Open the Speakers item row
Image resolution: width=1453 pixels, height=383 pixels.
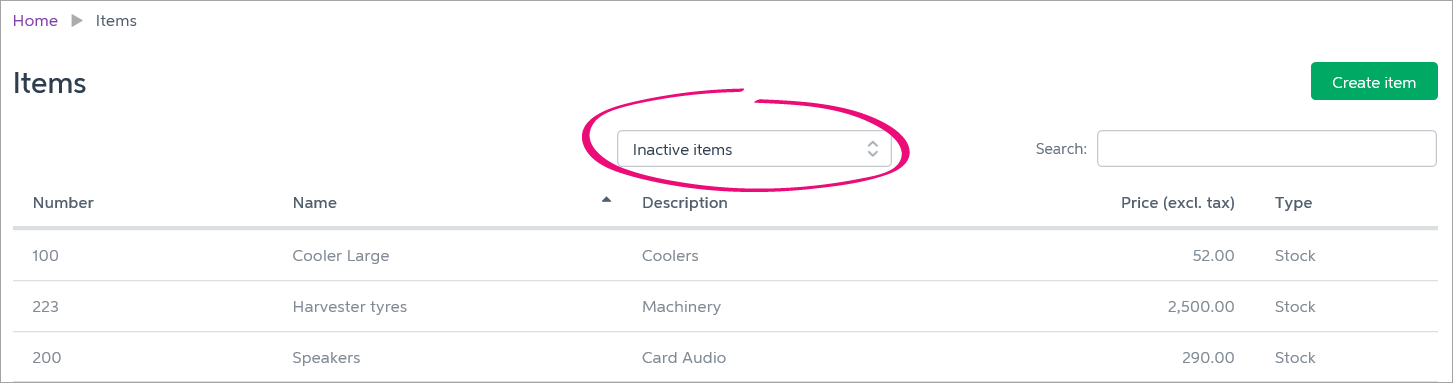point(725,357)
